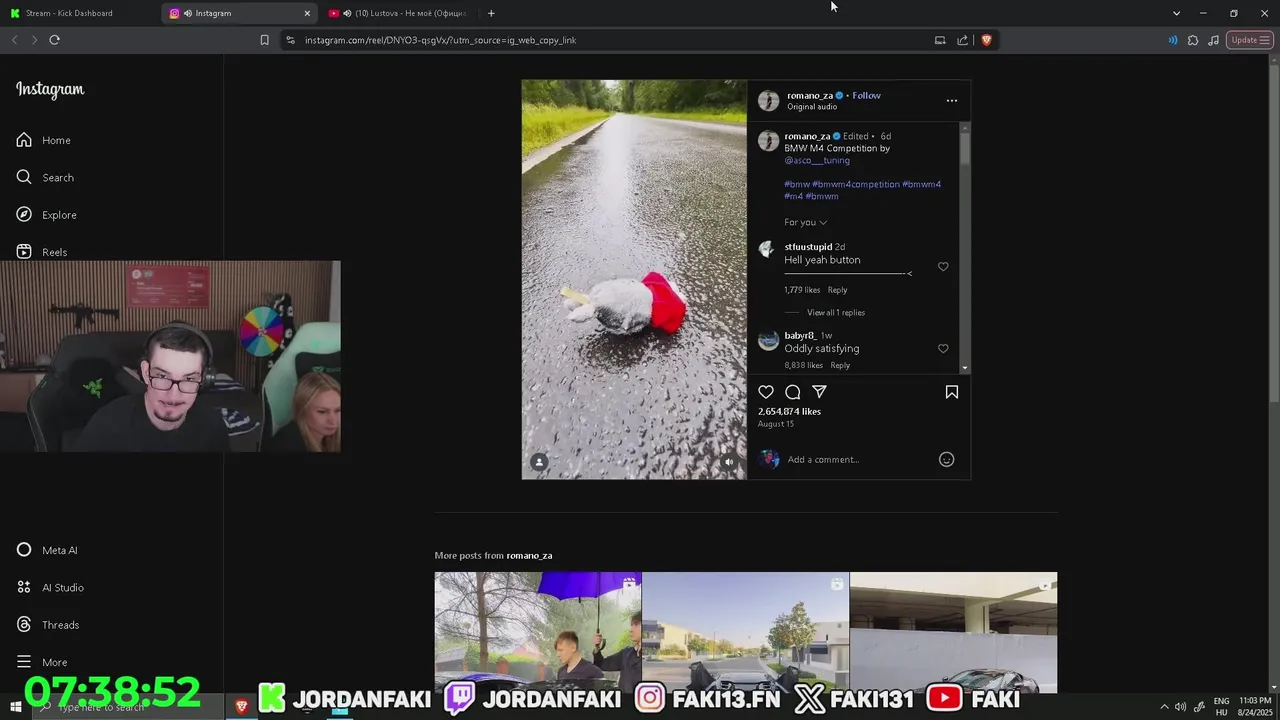View 1,779 likes on stfuustupid comment
The height and width of the screenshot is (720, 1280).
pyautogui.click(x=802, y=290)
